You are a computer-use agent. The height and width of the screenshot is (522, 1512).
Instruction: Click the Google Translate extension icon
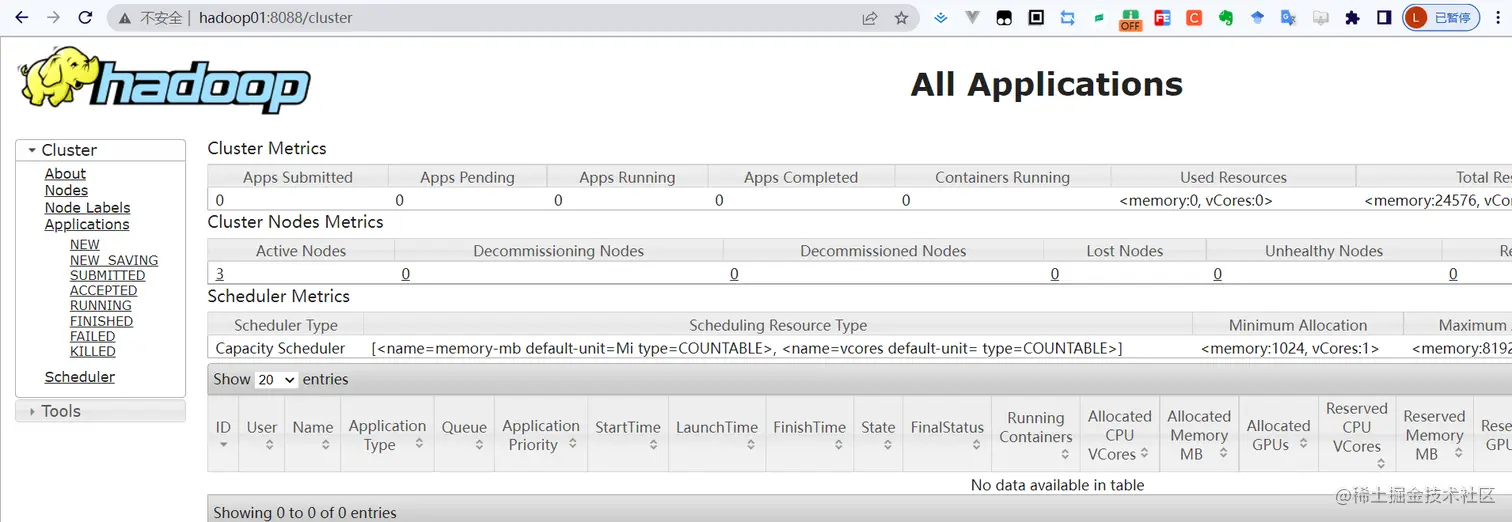[1289, 18]
